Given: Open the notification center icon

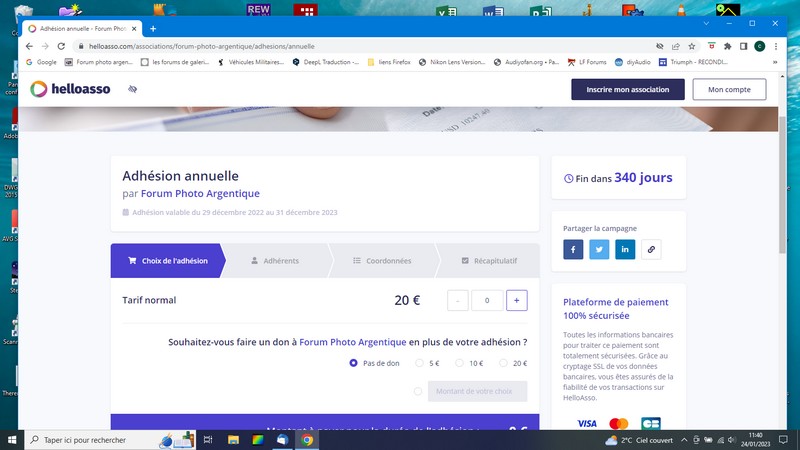Looking at the screenshot, I should coord(783,440).
